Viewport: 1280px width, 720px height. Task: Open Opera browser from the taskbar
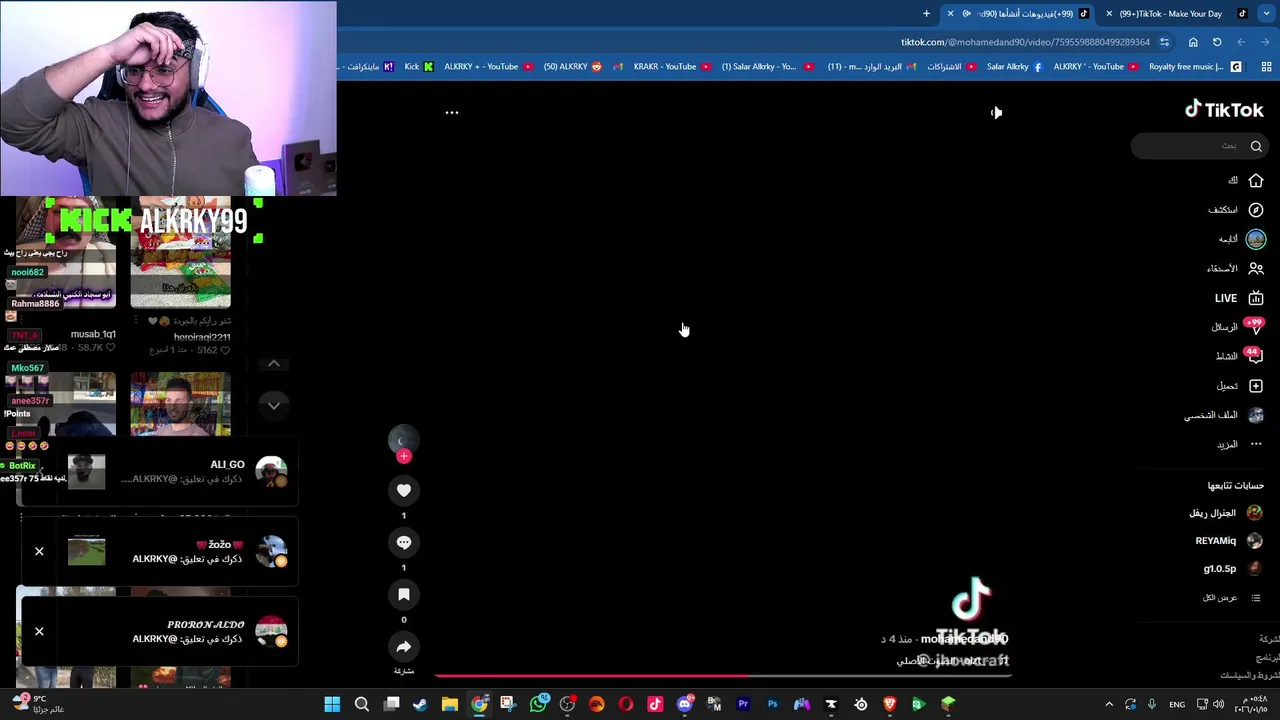click(626, 705)
